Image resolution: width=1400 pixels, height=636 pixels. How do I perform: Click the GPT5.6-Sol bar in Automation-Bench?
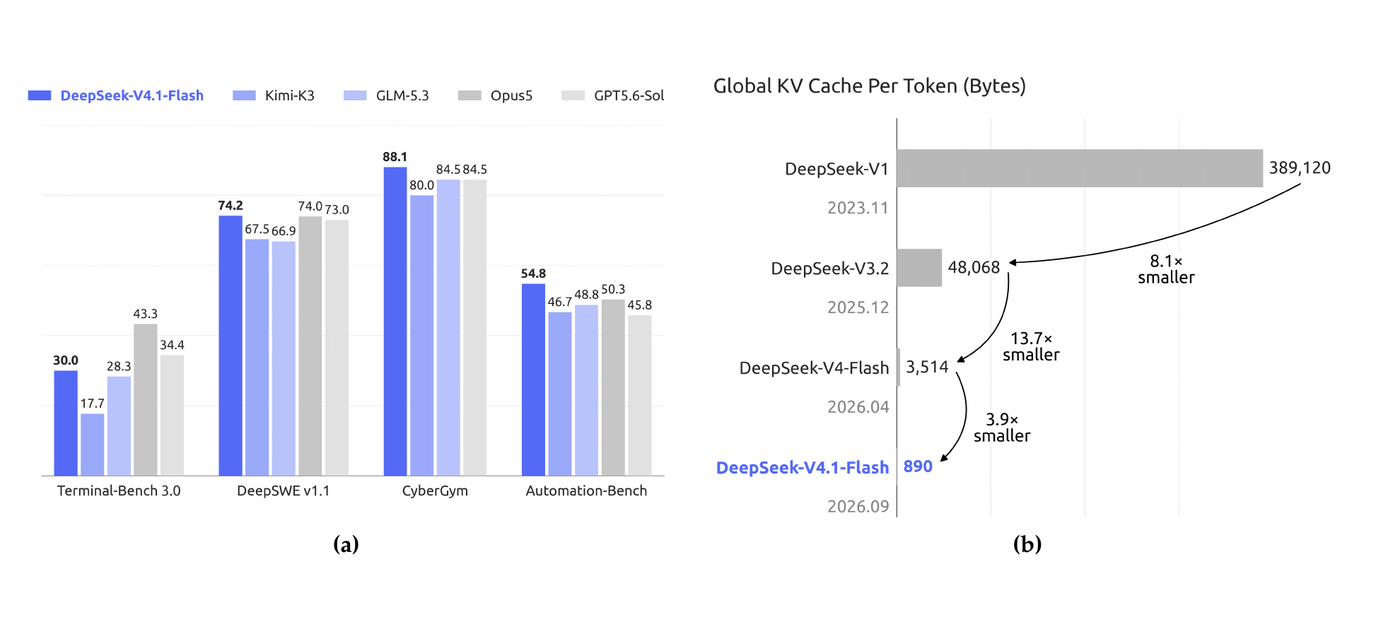(640, 395)
